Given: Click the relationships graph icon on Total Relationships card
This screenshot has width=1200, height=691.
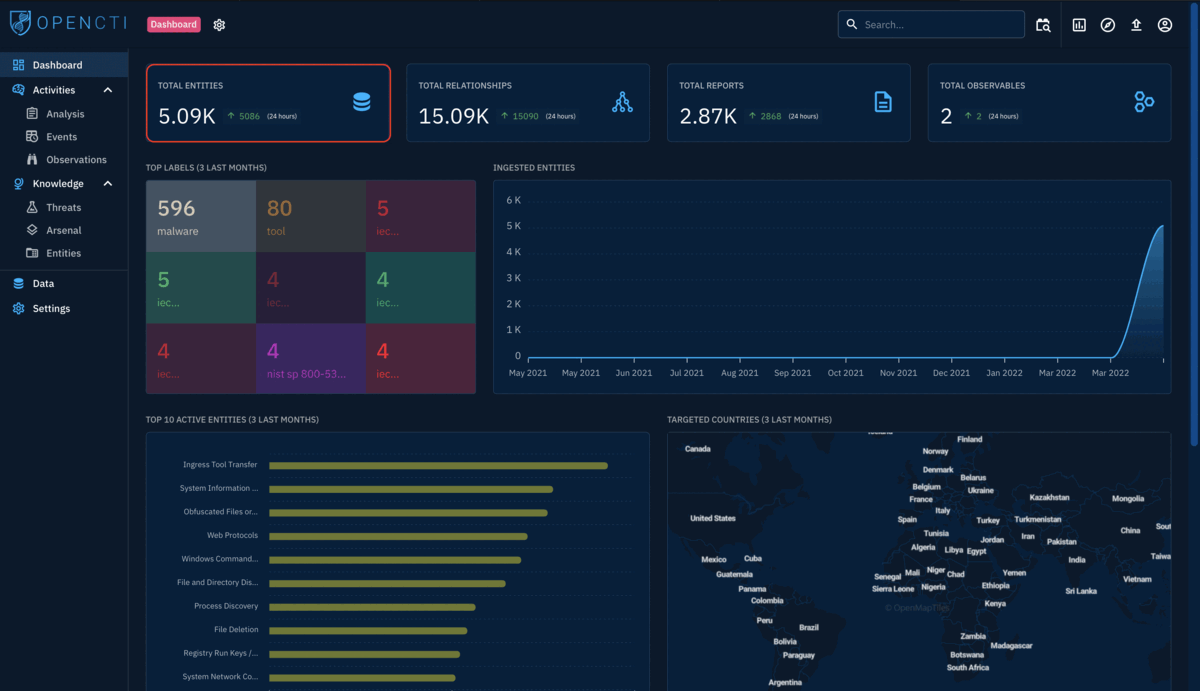Looking at the screenshot, I should tap(622, 101).
